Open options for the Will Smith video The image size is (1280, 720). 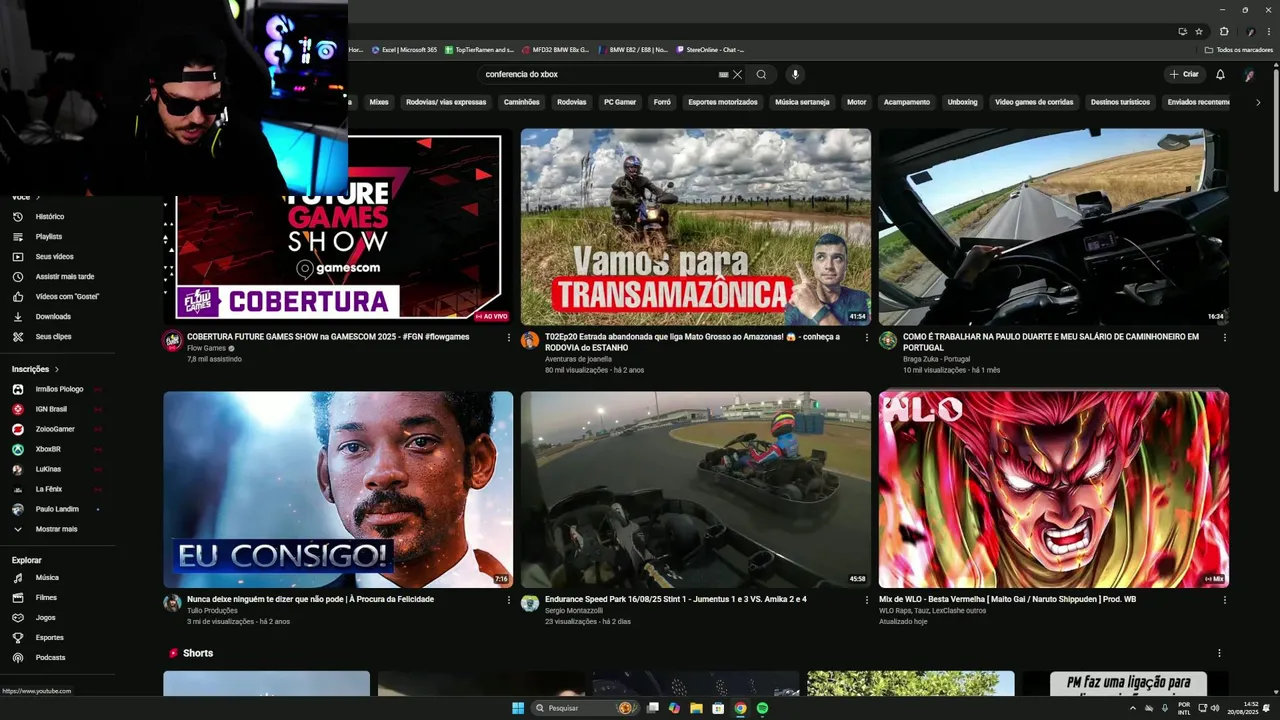click(x=509, y=600)
